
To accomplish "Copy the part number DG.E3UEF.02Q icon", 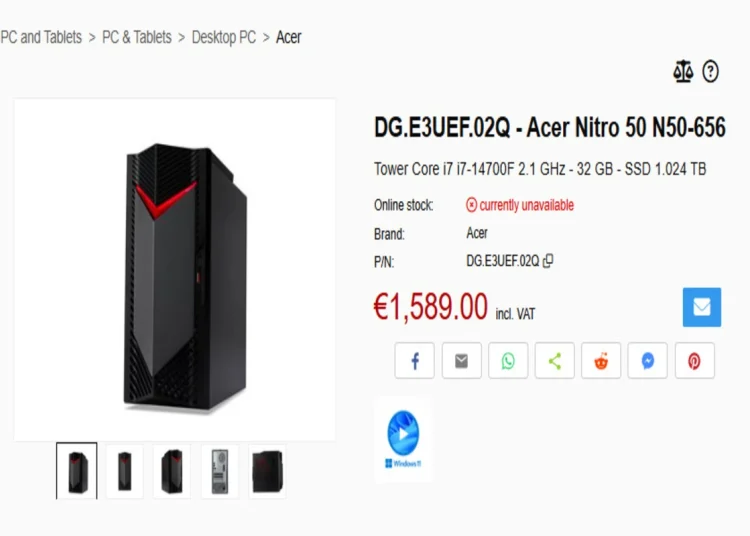I will (x=548, y=261).
